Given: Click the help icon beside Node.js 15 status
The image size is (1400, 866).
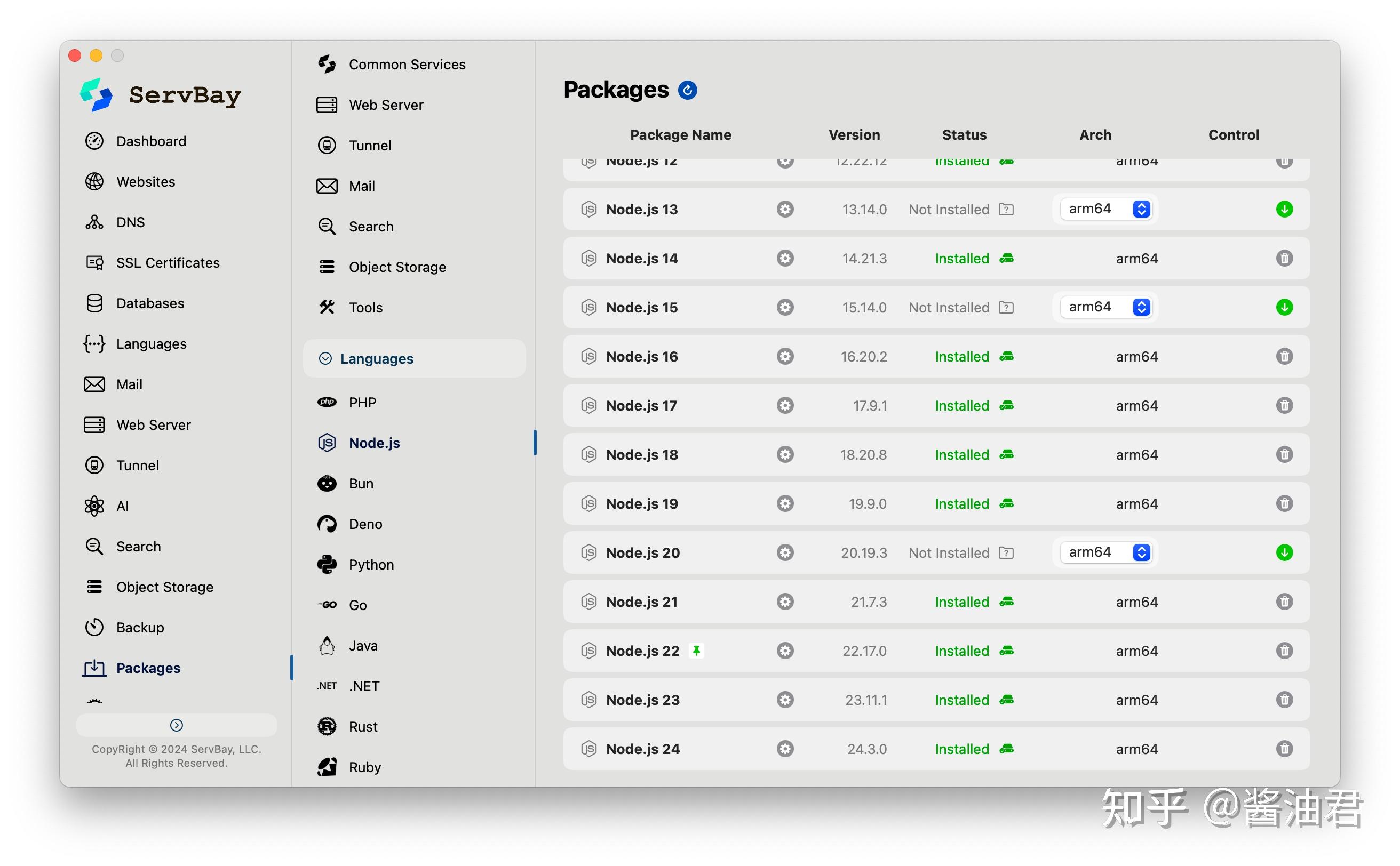Looking at the screenshot, I should 1006,308.
